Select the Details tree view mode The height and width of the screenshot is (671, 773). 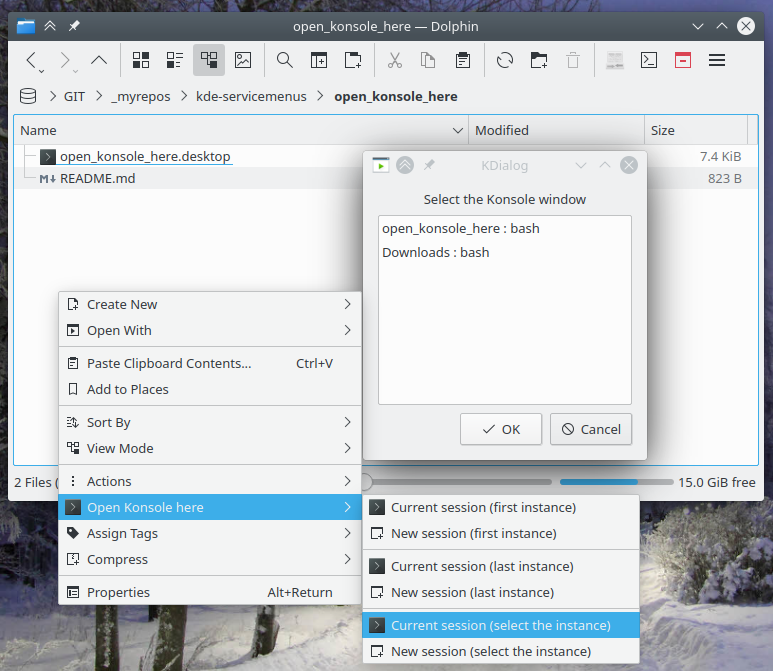[209, 60]
